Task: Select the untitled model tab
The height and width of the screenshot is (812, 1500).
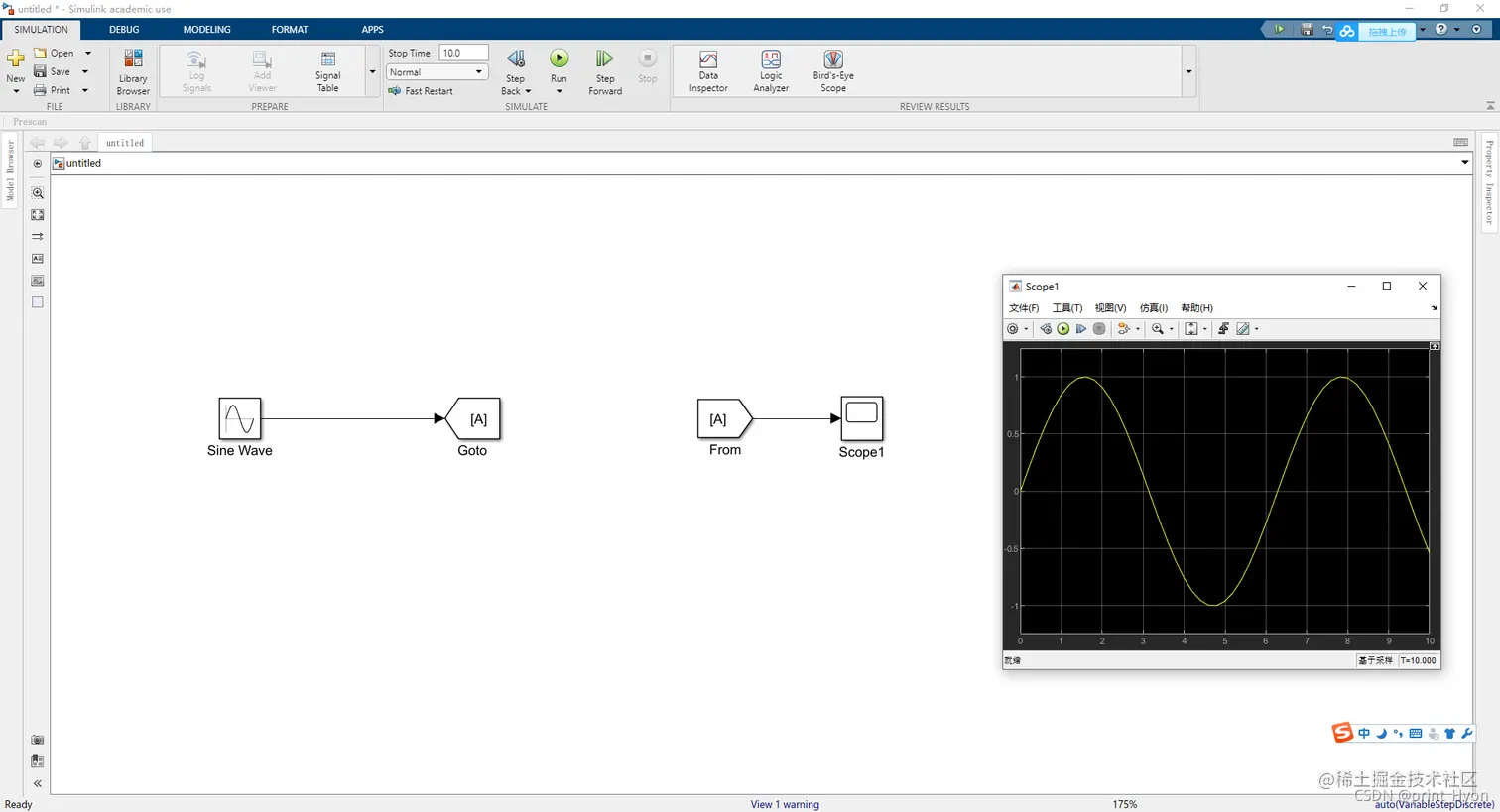Action: coord(125,143)
